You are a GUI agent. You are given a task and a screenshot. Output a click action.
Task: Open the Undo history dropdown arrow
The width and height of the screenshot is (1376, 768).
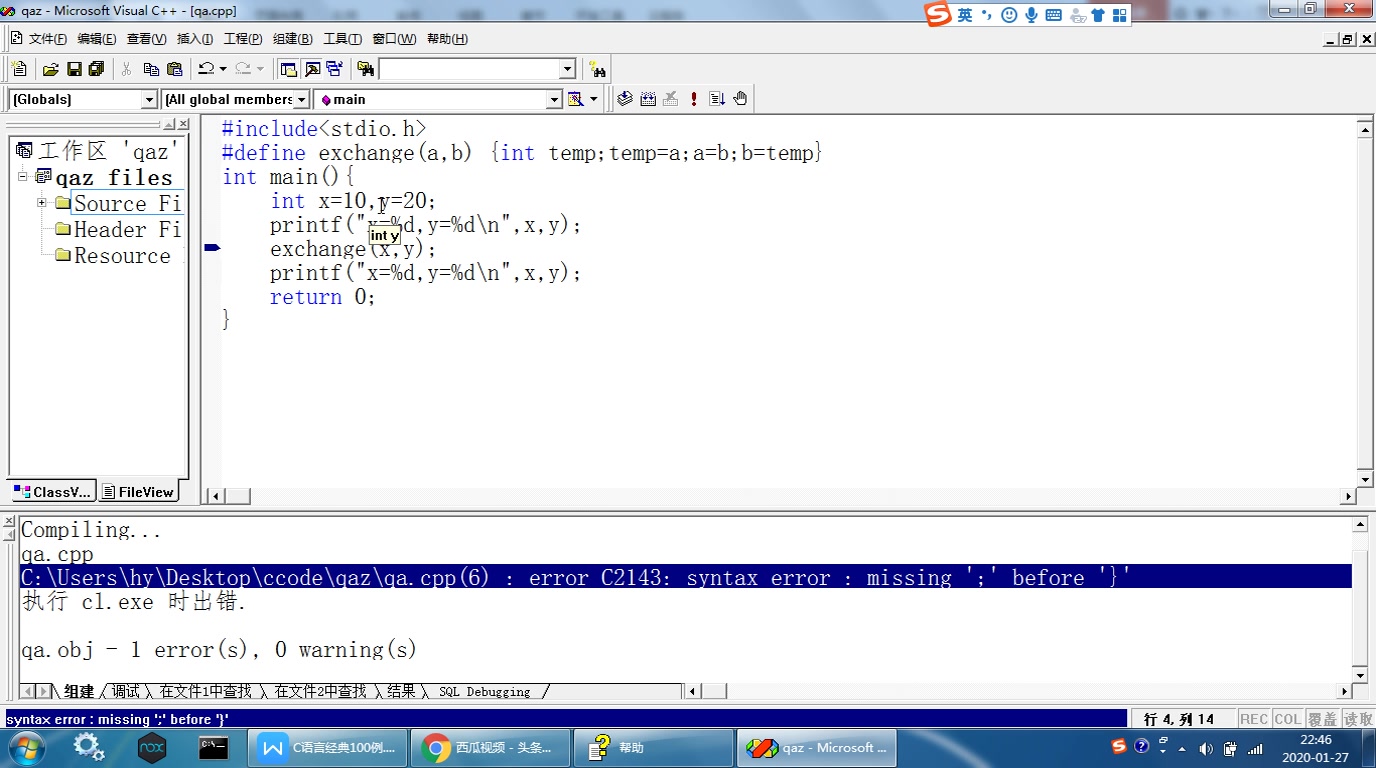pos(223,69)
